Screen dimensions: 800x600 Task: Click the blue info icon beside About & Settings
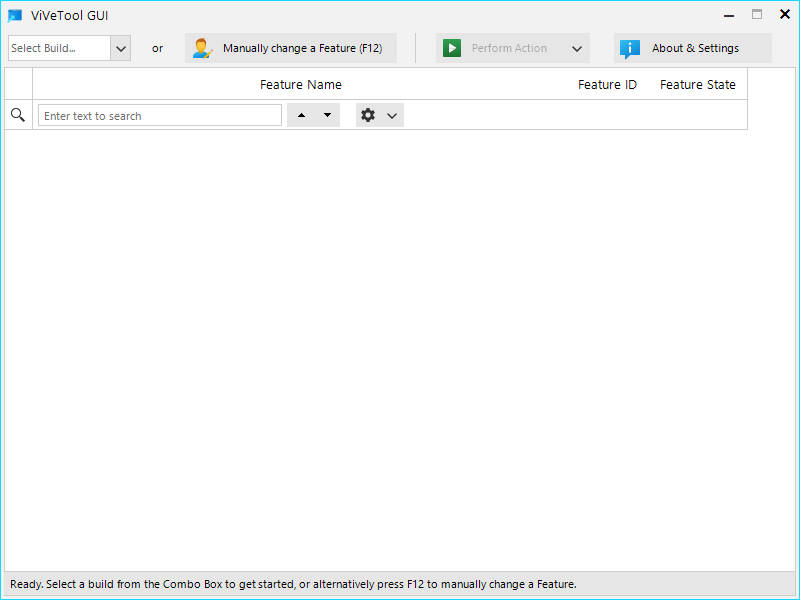[x=630, y=48]
